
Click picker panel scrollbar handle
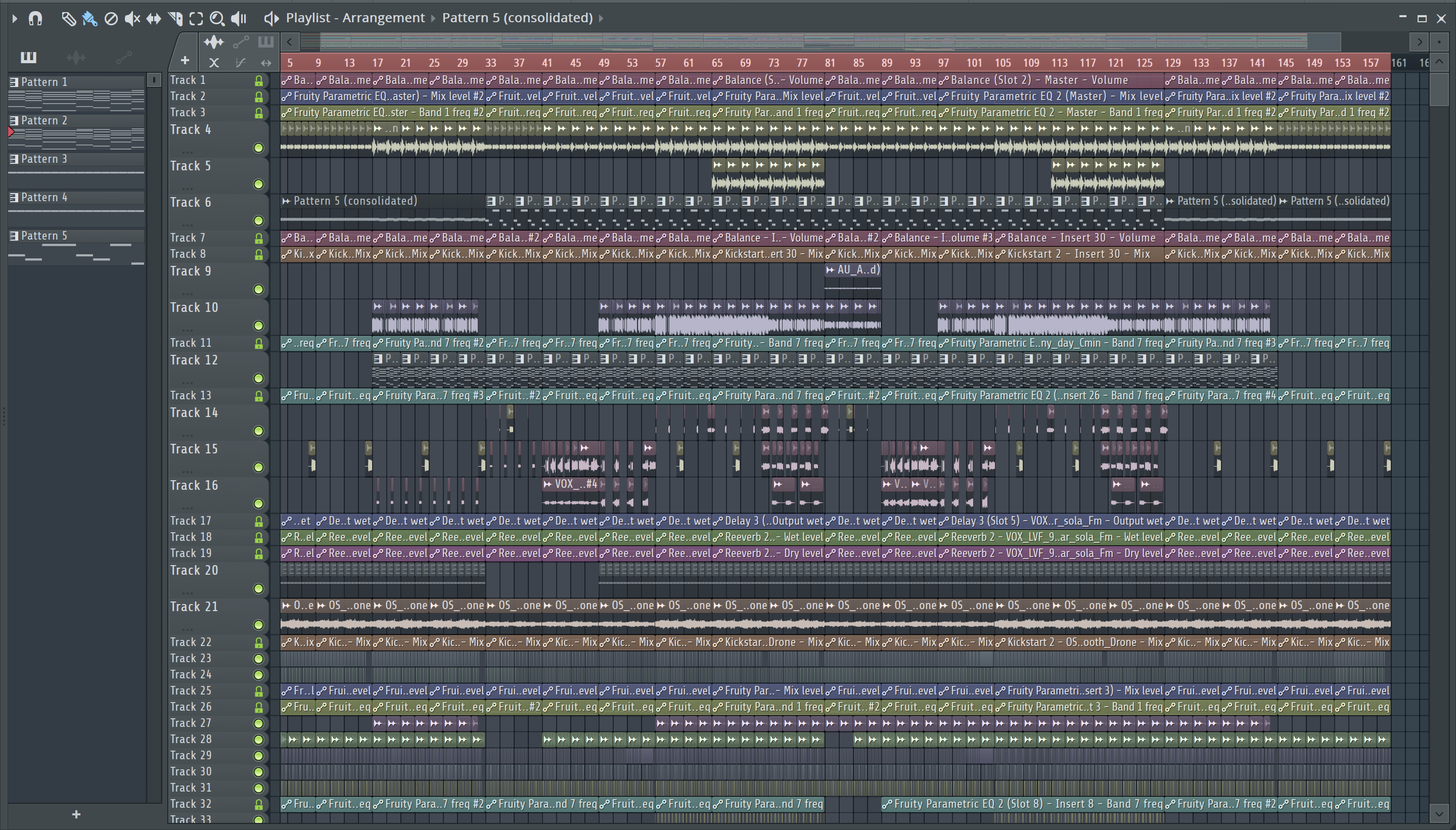point(154,80)
